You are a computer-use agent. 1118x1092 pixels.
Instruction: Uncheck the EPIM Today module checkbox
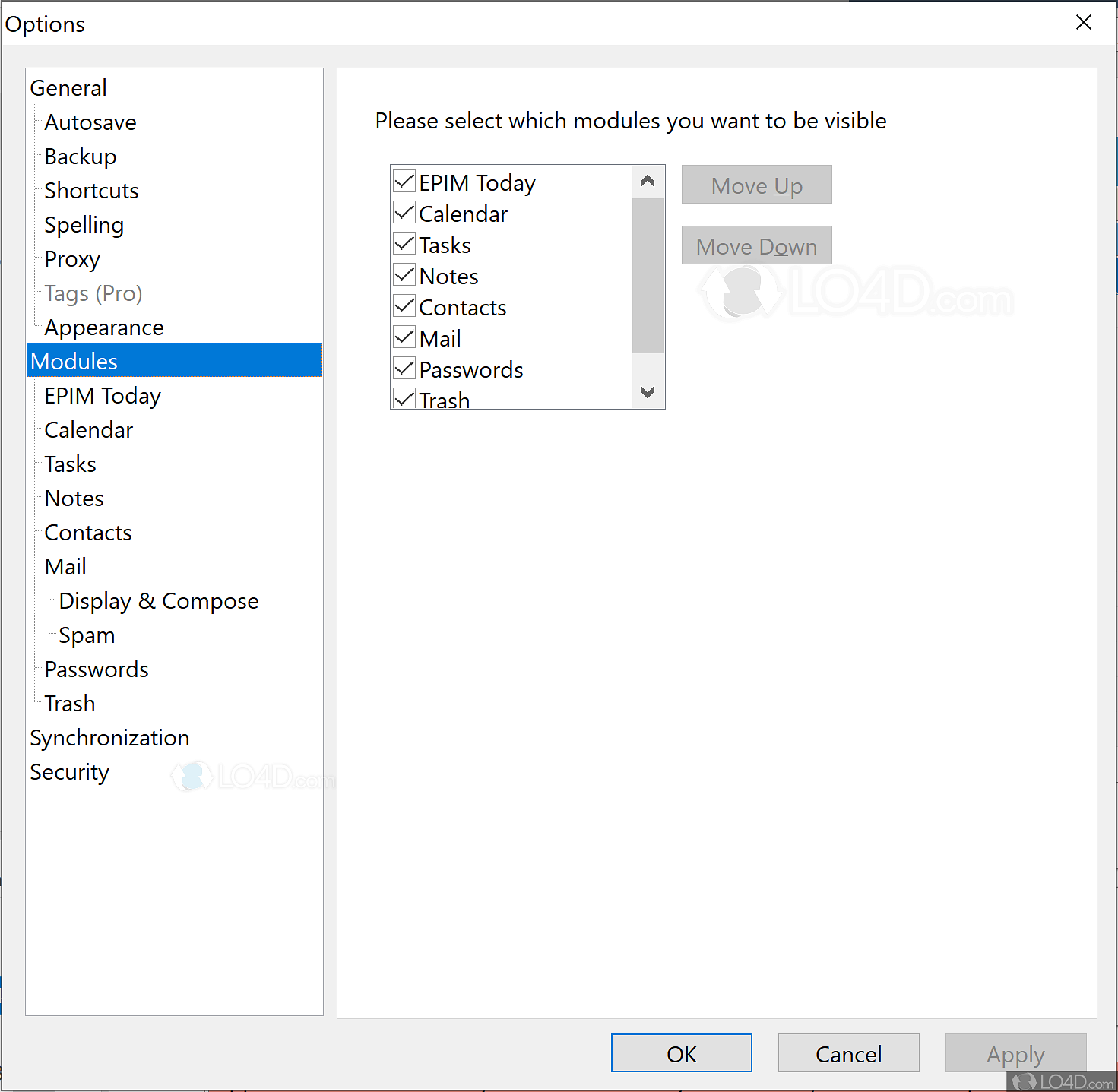click(404, 182)
